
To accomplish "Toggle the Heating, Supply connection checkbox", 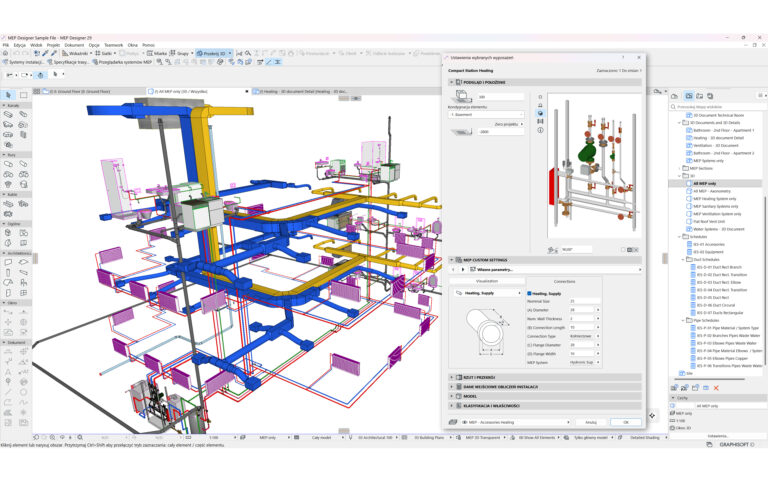I will pos(529,293).
